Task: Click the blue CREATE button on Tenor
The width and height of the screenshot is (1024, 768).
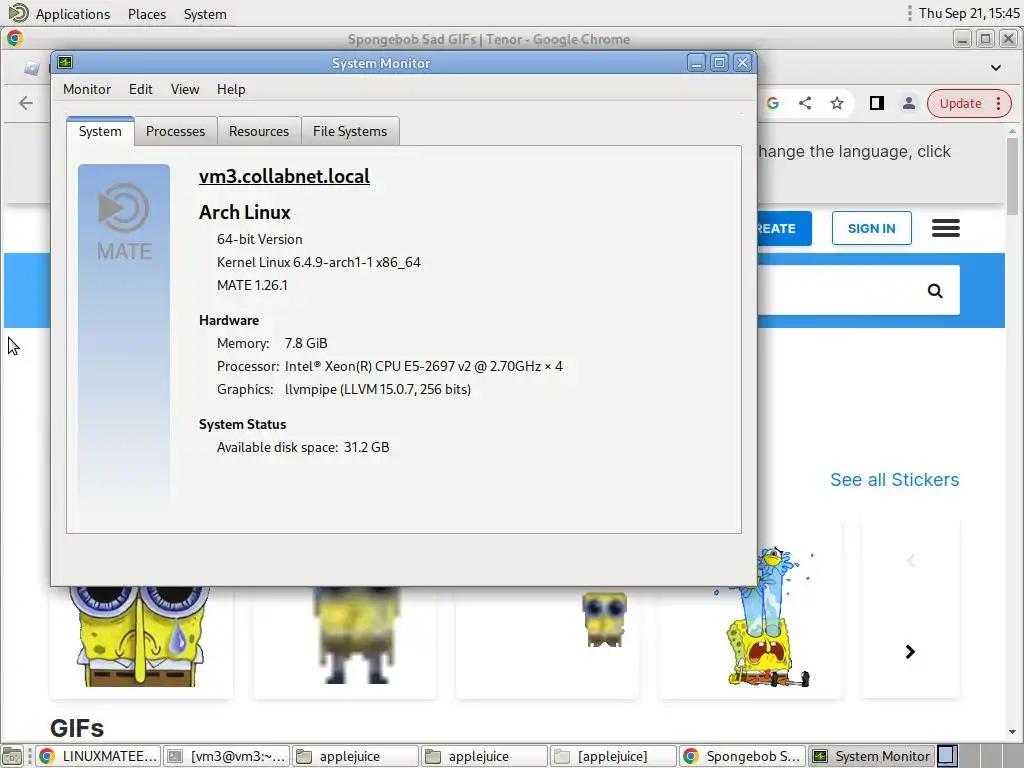Action: click(784, 229)
